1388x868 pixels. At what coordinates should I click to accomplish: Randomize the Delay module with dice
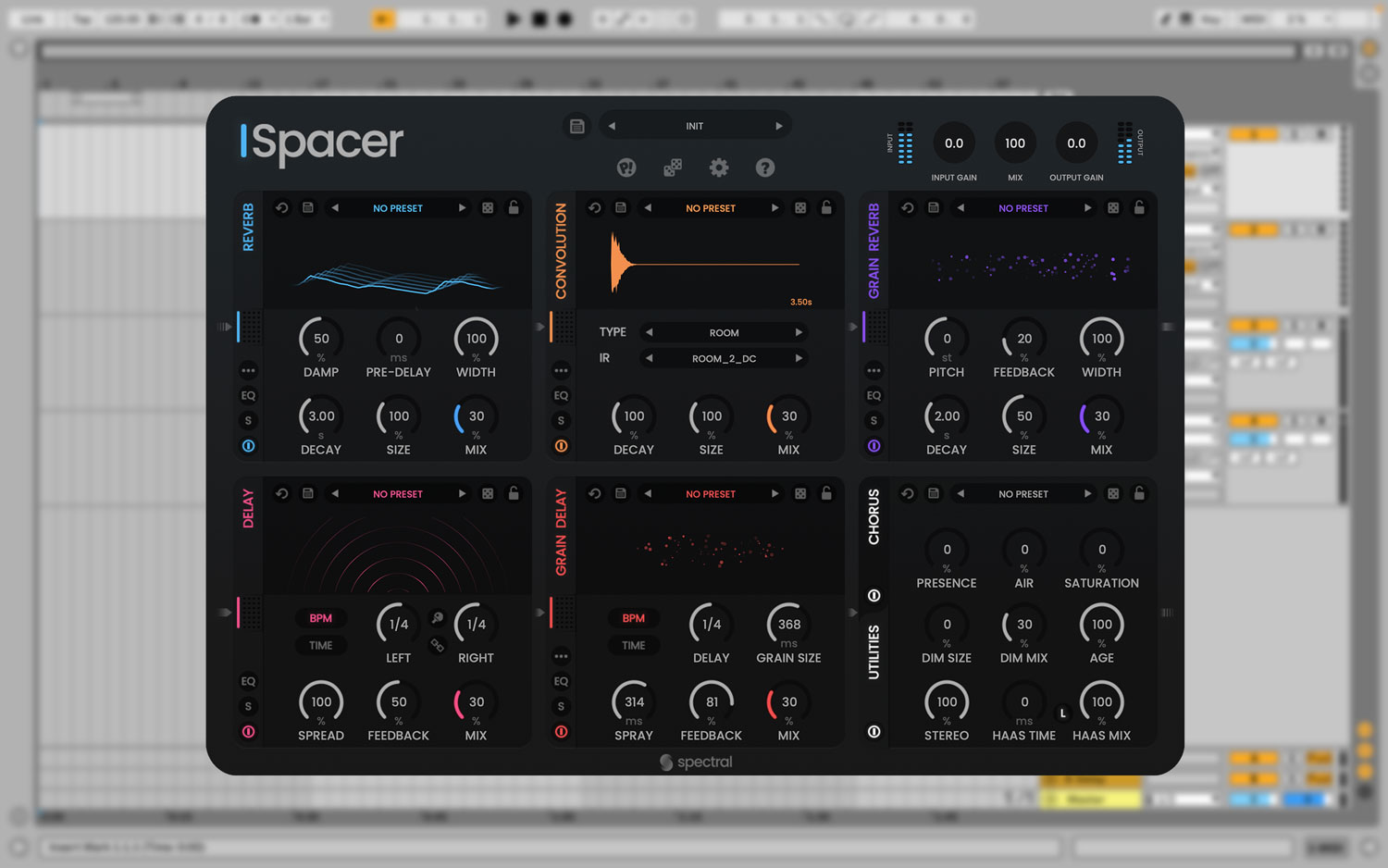click(x=488, y=494)
